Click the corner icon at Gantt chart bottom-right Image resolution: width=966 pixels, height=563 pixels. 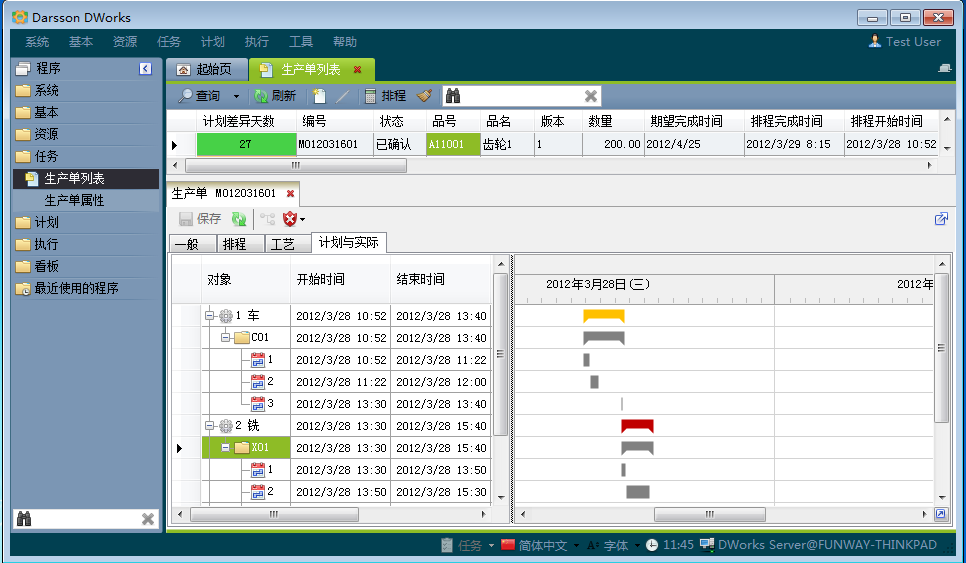pyautogui.click(x=941, y=515)
